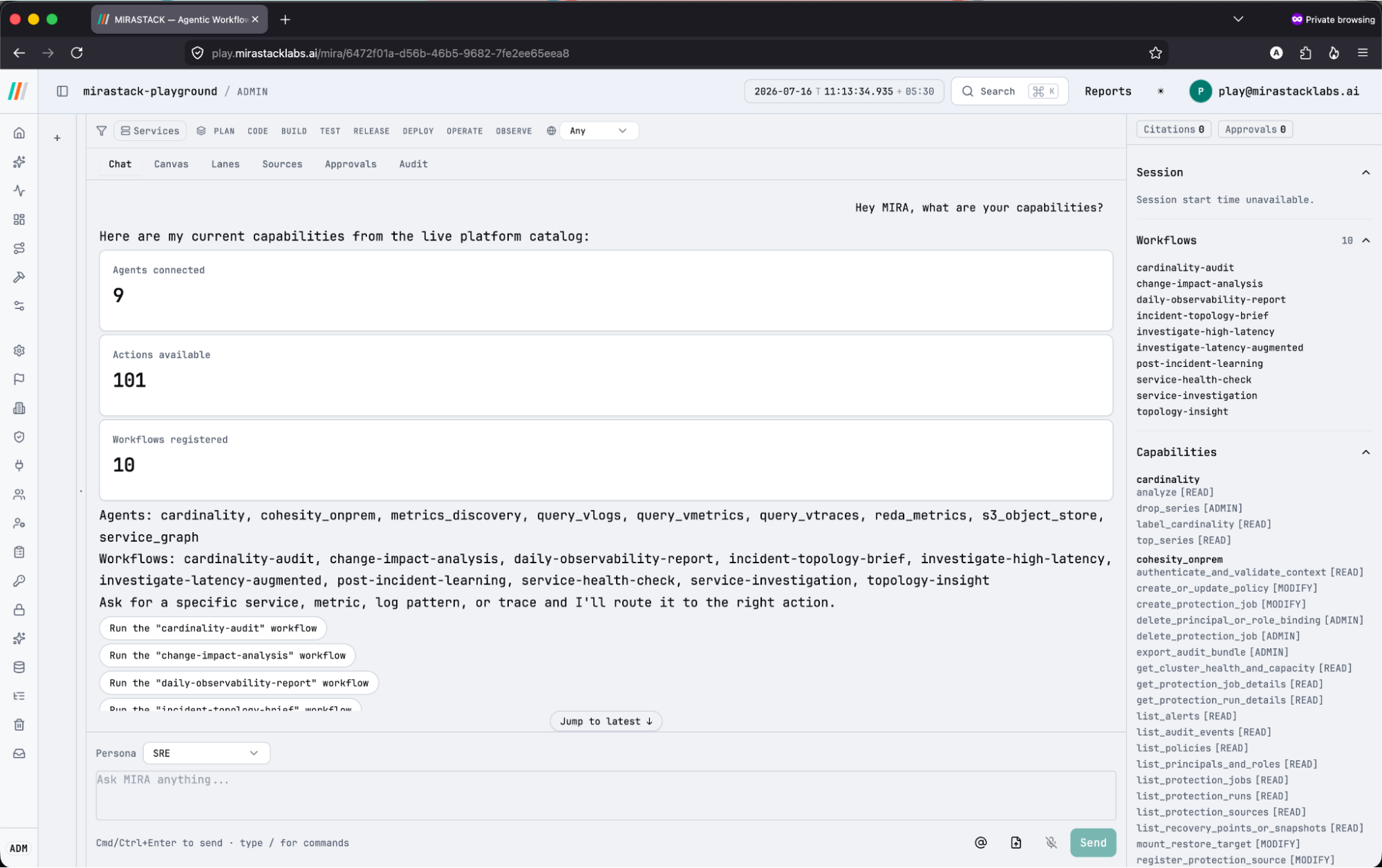The width and height of the screenshot is (1382, 868).
Task: Open the plug integrations icon in sidebar
Action: click(19, 466)
